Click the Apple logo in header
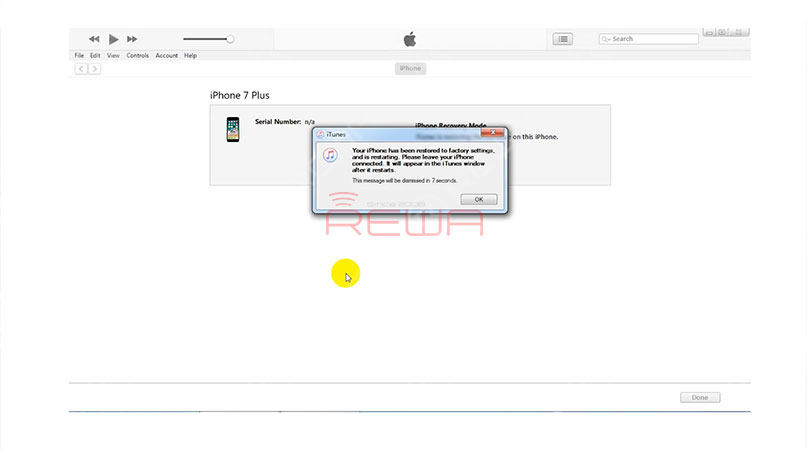 click(x=410, y=39)
